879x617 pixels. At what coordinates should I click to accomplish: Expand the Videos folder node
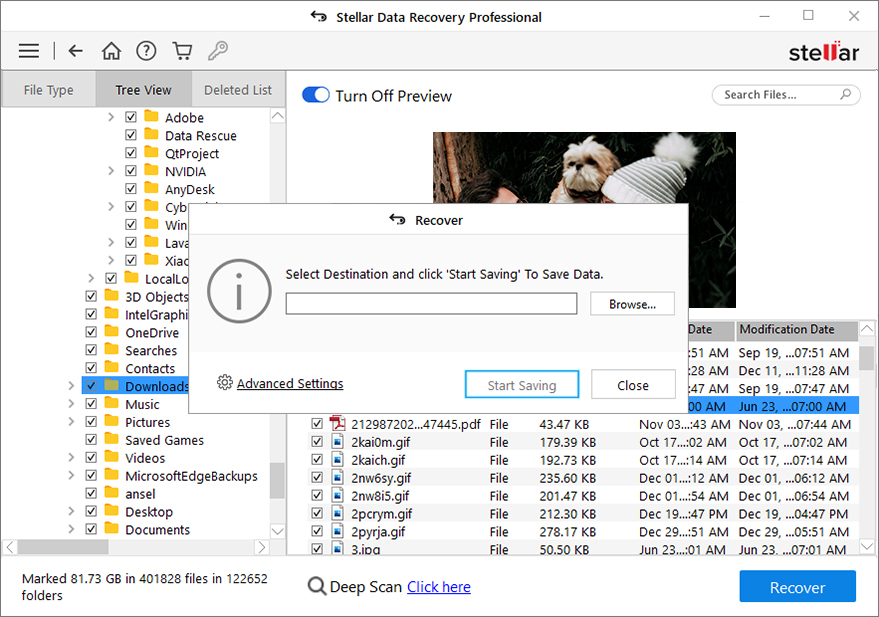(x=71, y=457)
